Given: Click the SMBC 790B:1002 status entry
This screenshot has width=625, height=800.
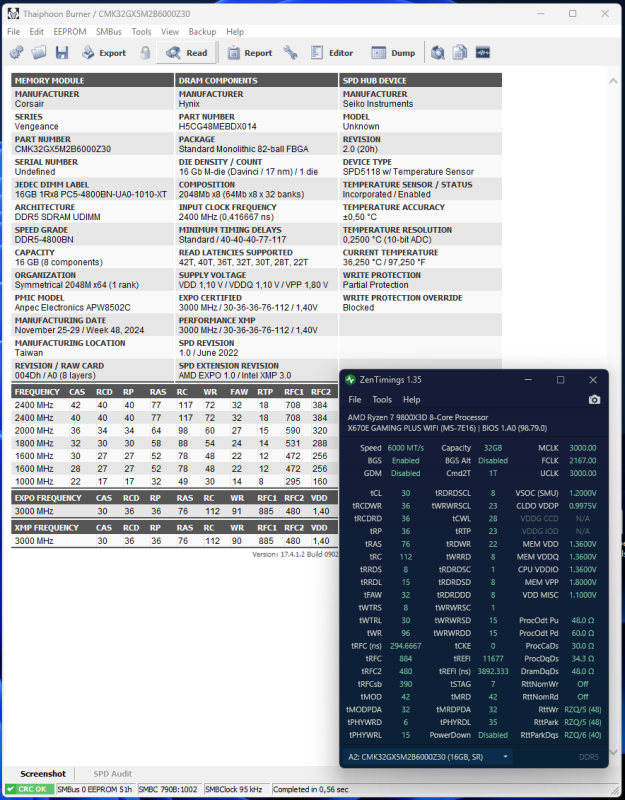Looking at the screenshot, I should (168, 789).
